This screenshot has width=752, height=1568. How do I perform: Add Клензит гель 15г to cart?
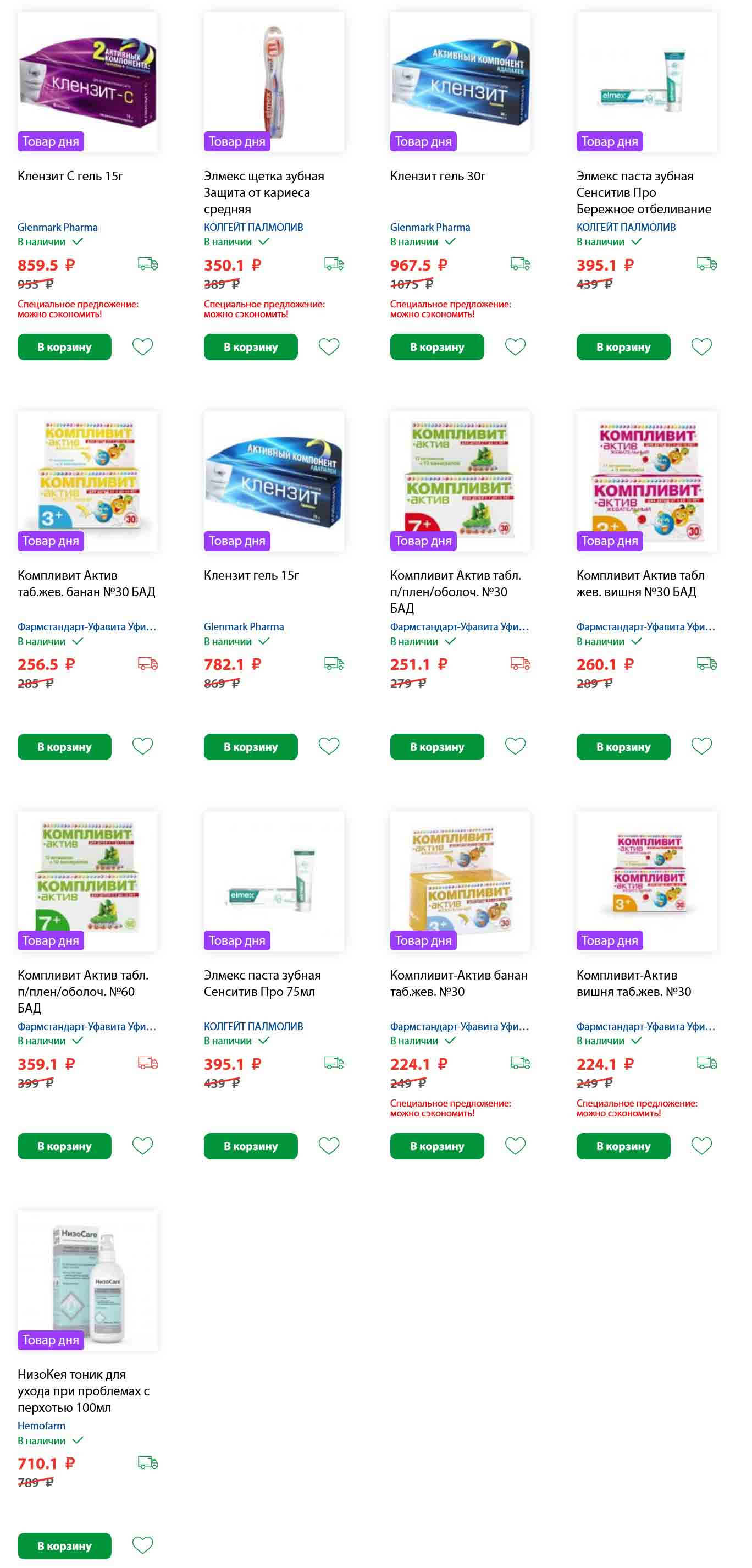tap(251, 747)
